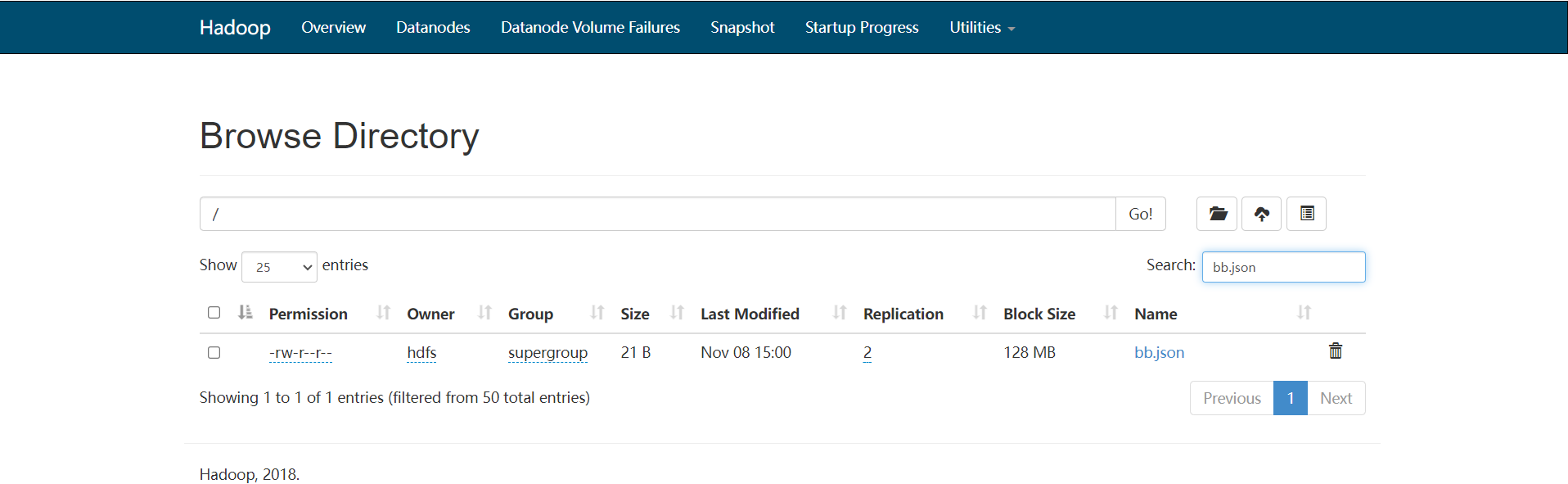Check the checkbox for bb.json row

(x=214, y=352)
